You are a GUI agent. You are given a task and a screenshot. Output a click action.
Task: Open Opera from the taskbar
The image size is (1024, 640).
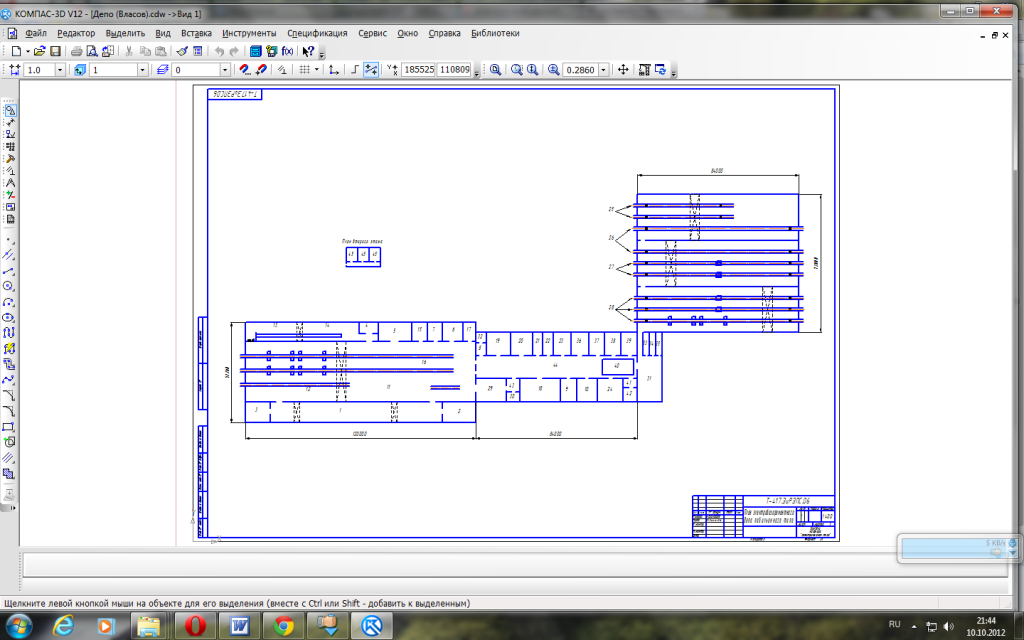[x=195, y=626]
